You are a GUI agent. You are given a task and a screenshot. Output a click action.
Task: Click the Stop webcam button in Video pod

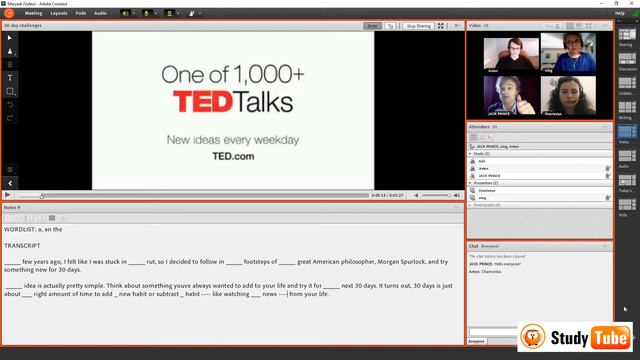(x=552, y=26)
